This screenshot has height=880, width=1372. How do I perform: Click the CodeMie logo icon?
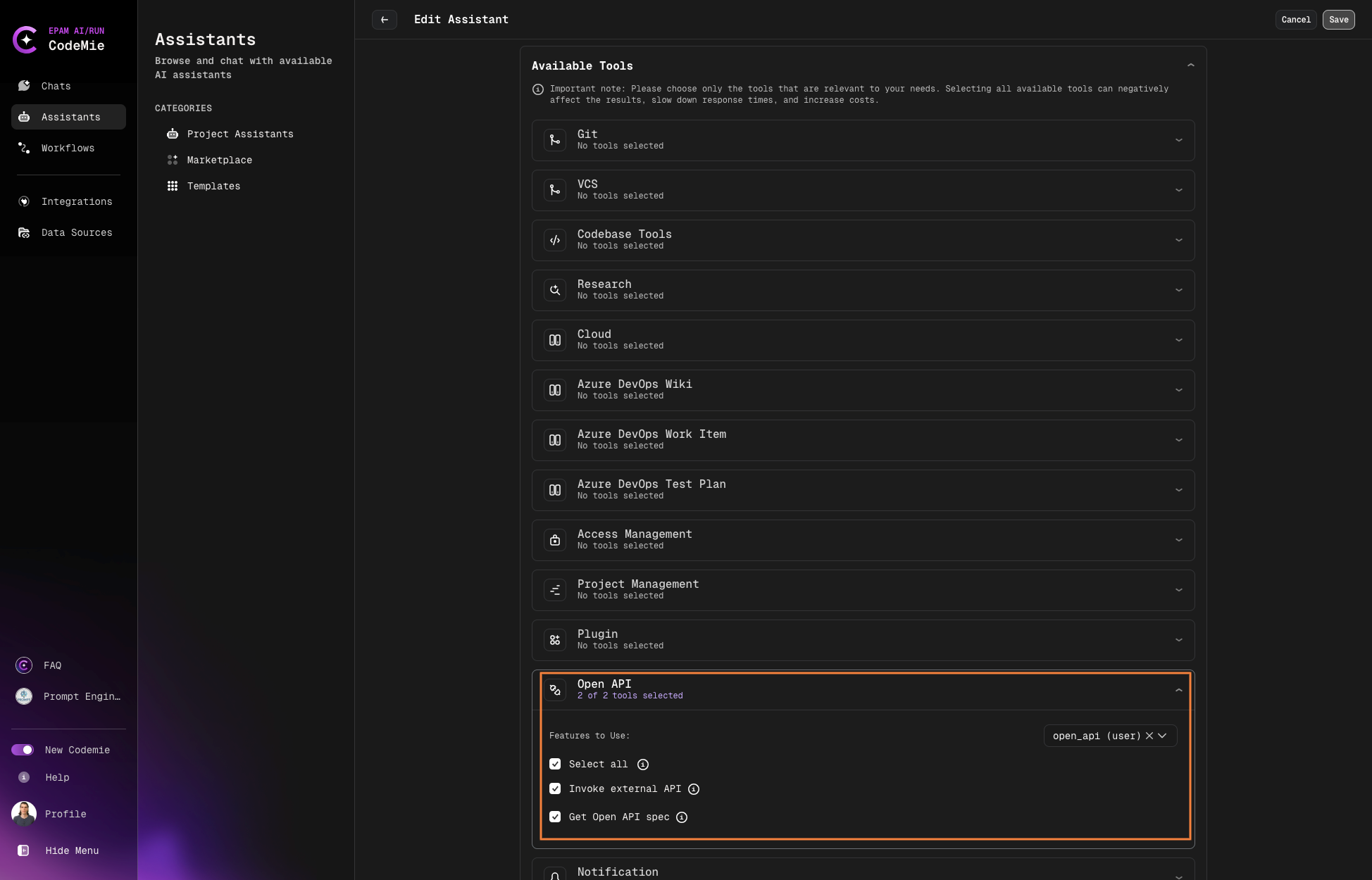coord(25,40)
